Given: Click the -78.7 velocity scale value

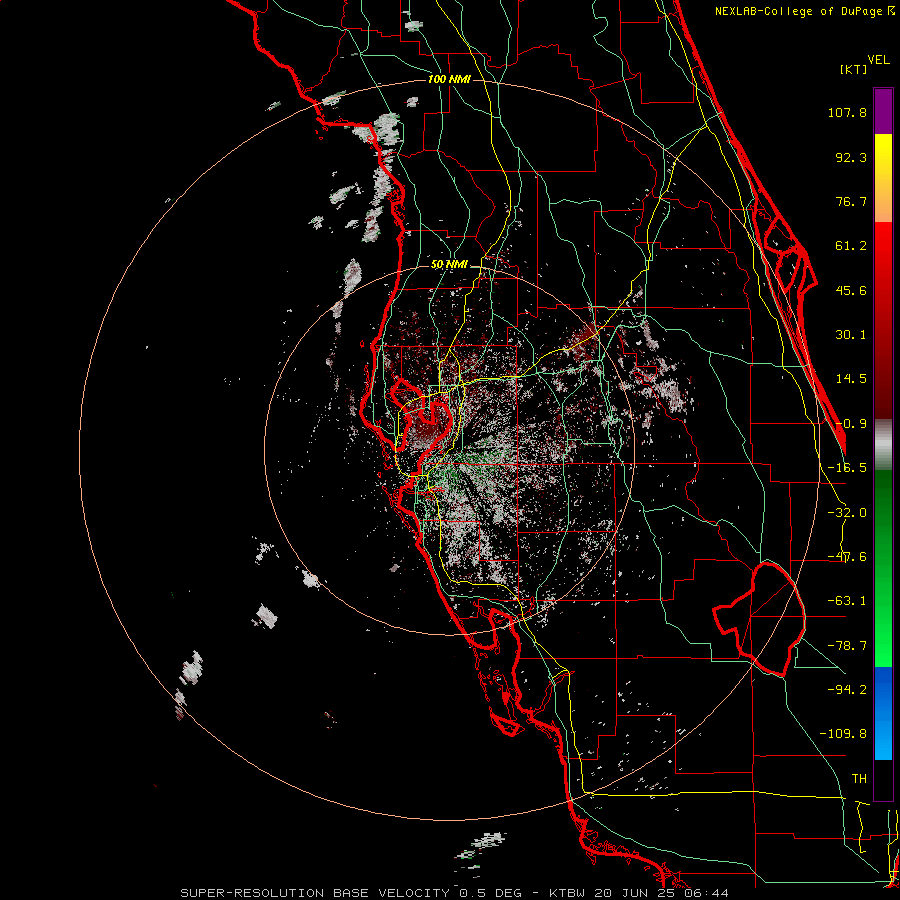Looking at the screenshot, I should pyautogui.click(x=847, y=646).
